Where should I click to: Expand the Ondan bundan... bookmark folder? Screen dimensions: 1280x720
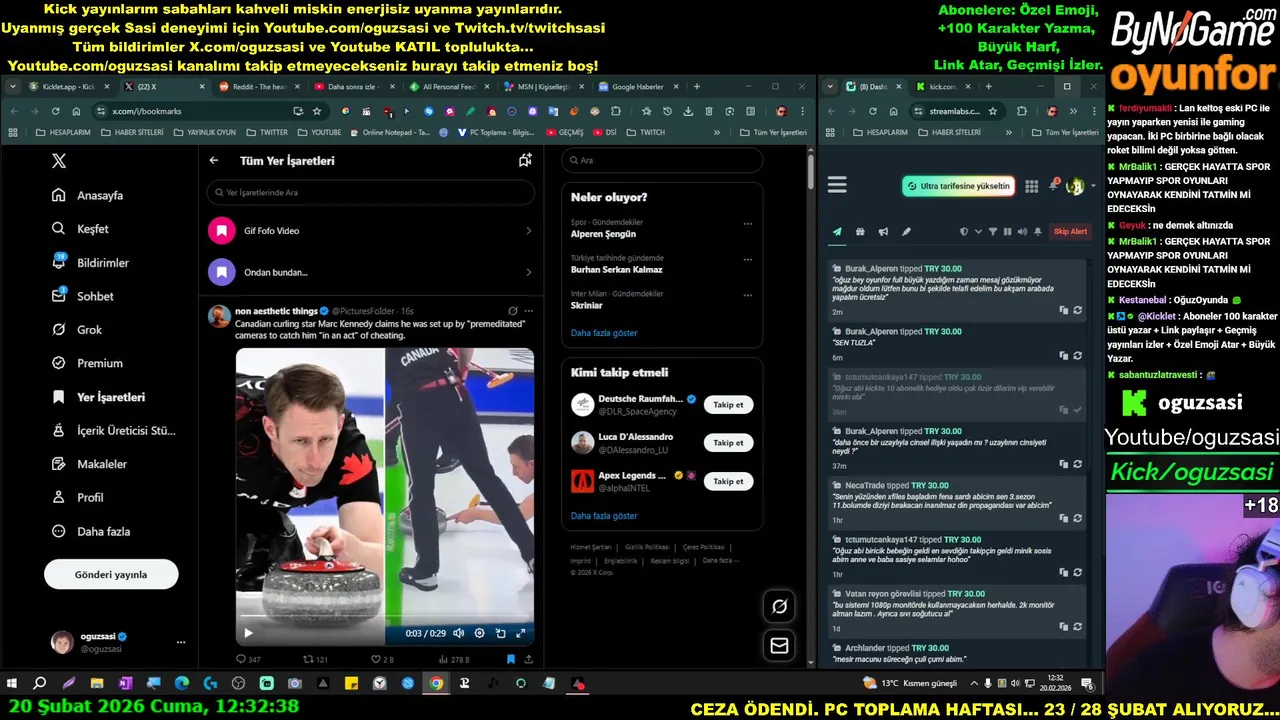pyautogui.click(x=372, y=272)
